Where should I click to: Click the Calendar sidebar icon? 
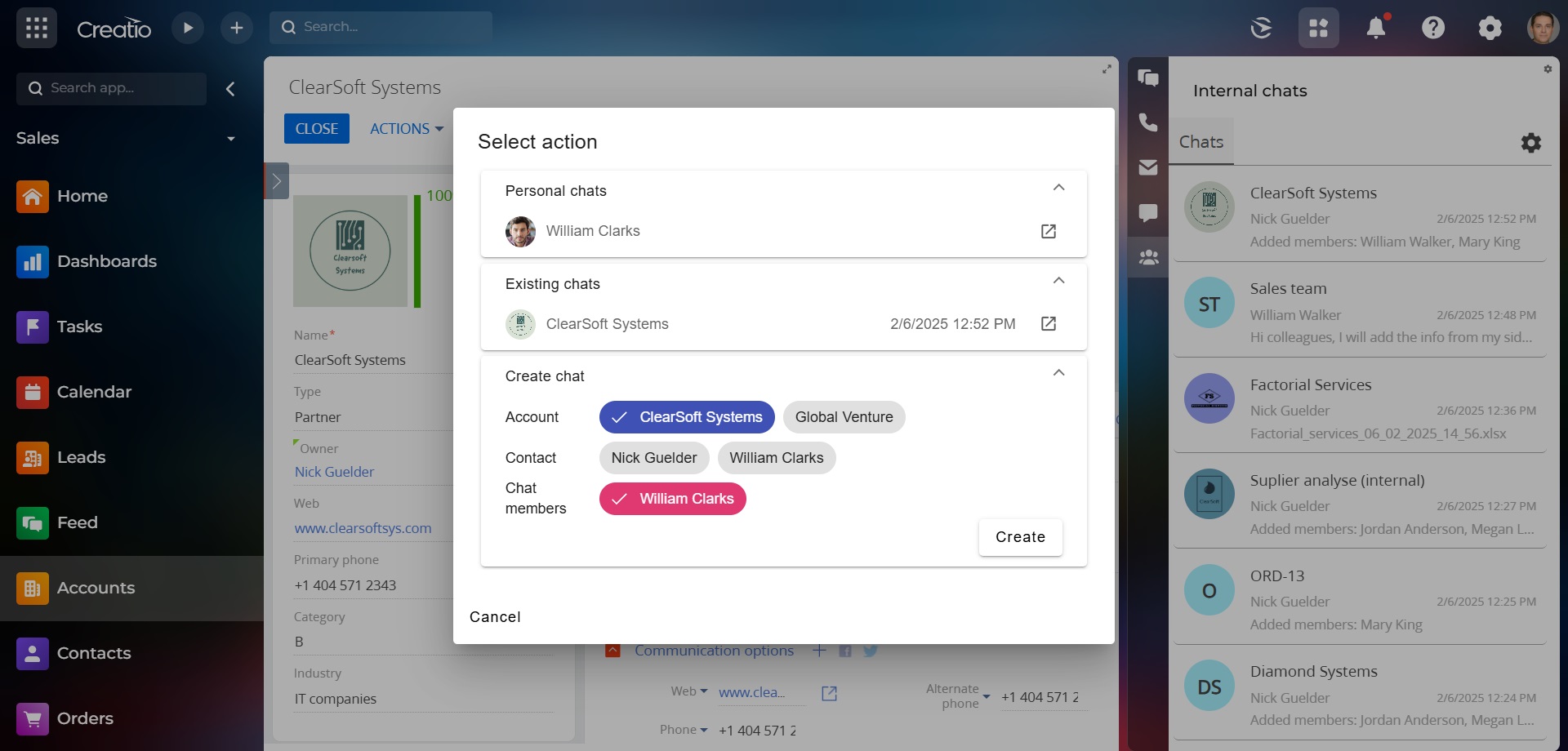[33, 393]
